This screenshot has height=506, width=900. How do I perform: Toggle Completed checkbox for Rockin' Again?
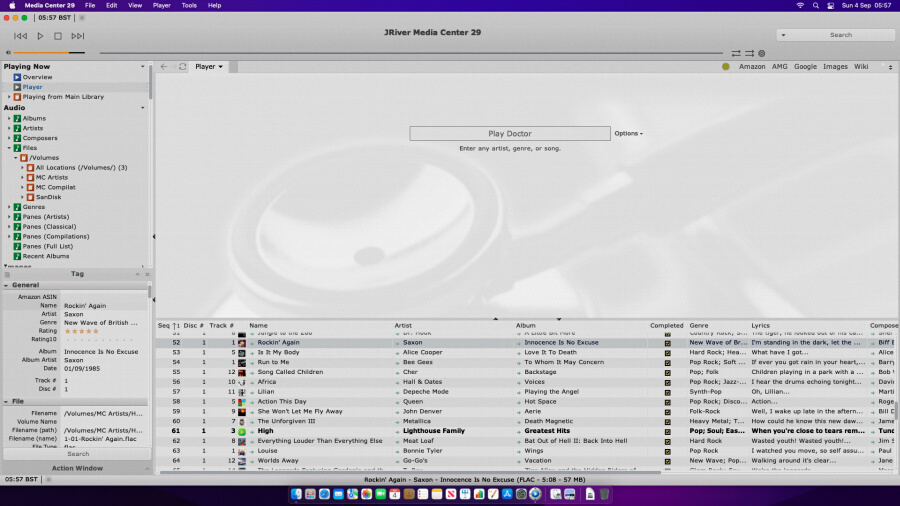pos(667,343)
